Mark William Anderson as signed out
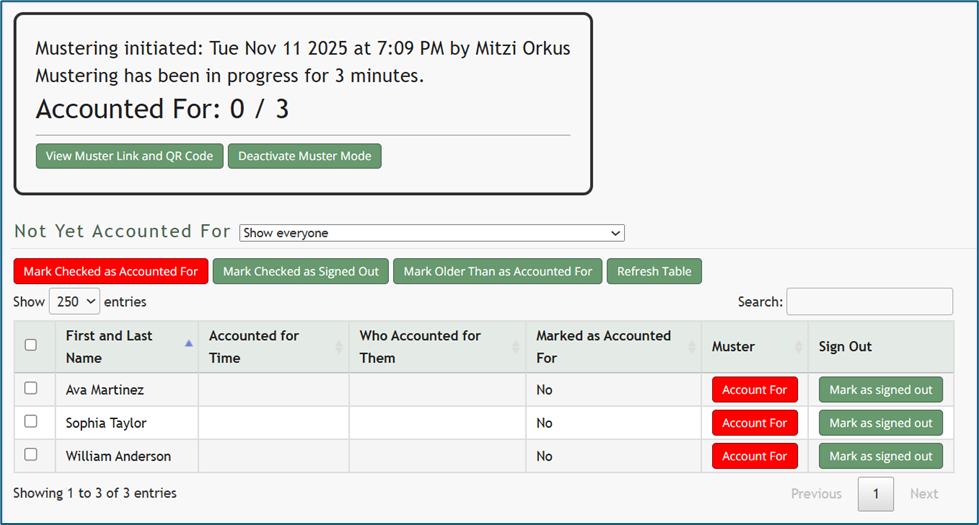The width and height of the screenshot is (979, 525). pos(880,456)
